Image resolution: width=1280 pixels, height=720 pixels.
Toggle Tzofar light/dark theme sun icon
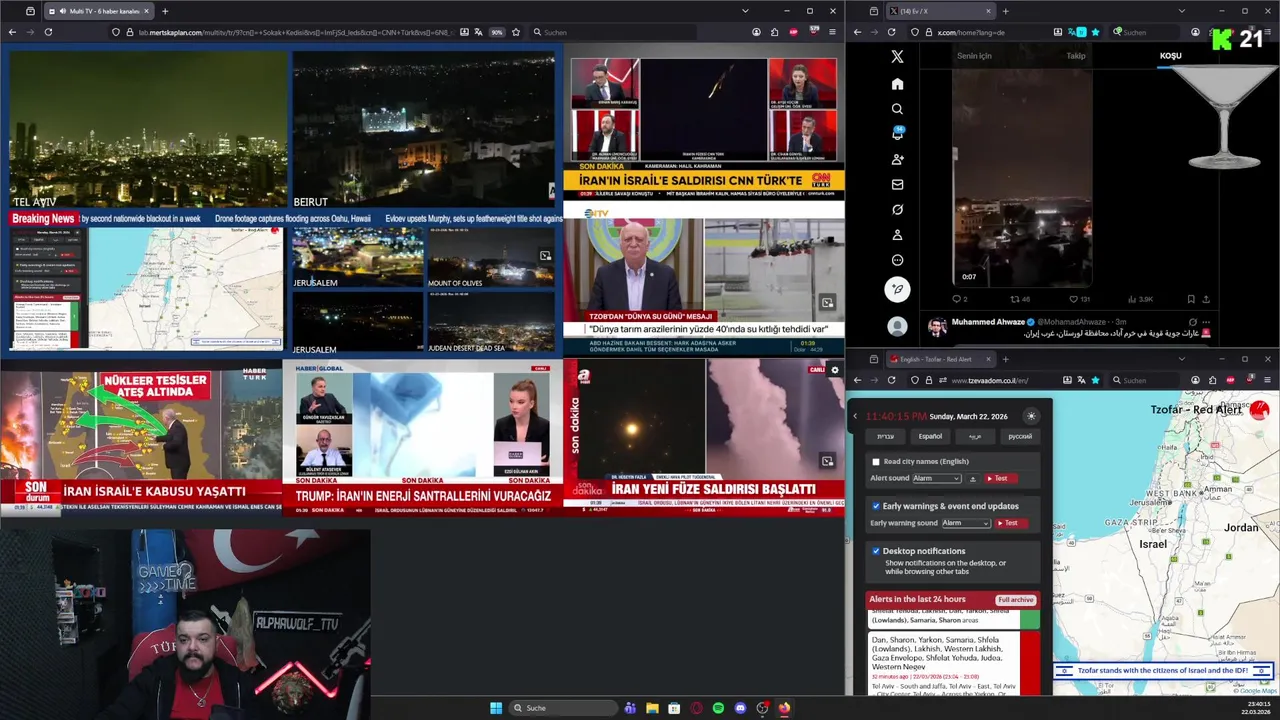tap(1031, 416)
